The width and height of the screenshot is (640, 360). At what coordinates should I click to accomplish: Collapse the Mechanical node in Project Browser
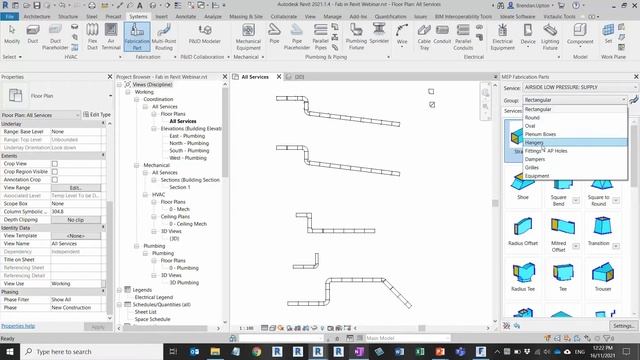click(x=137, y=165)
